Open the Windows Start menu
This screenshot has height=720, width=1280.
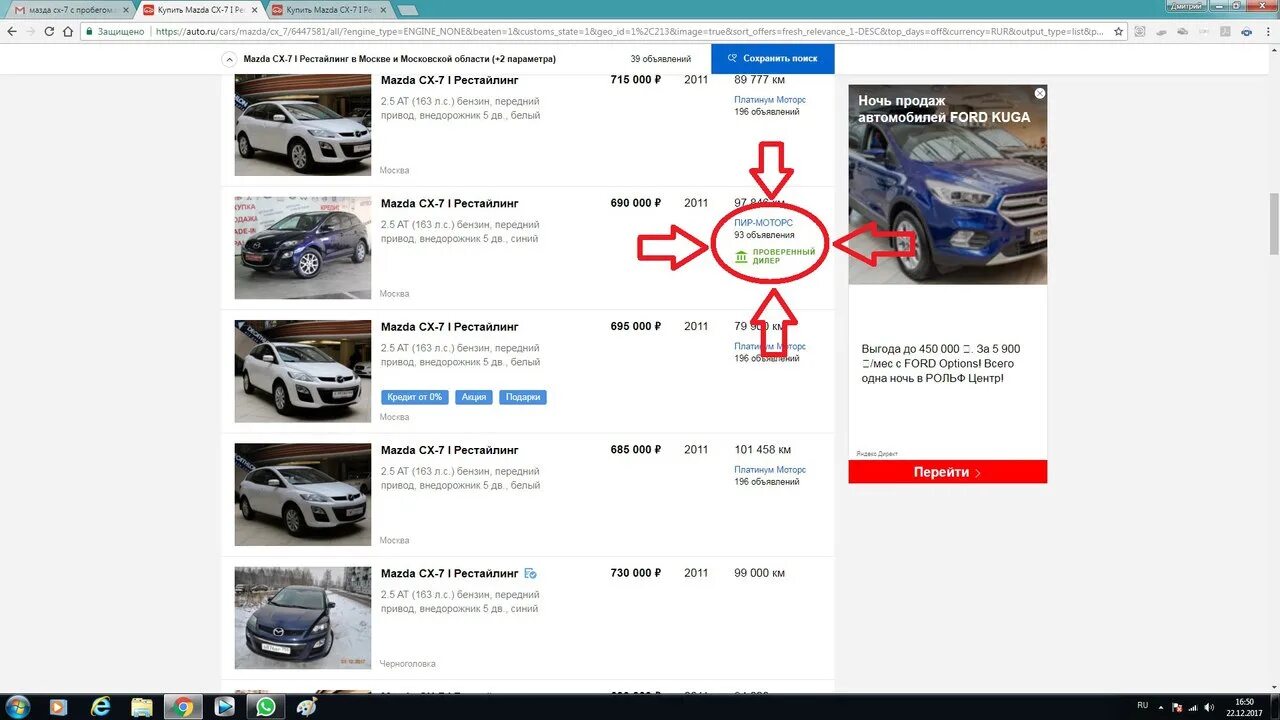(x=16, y=706)
